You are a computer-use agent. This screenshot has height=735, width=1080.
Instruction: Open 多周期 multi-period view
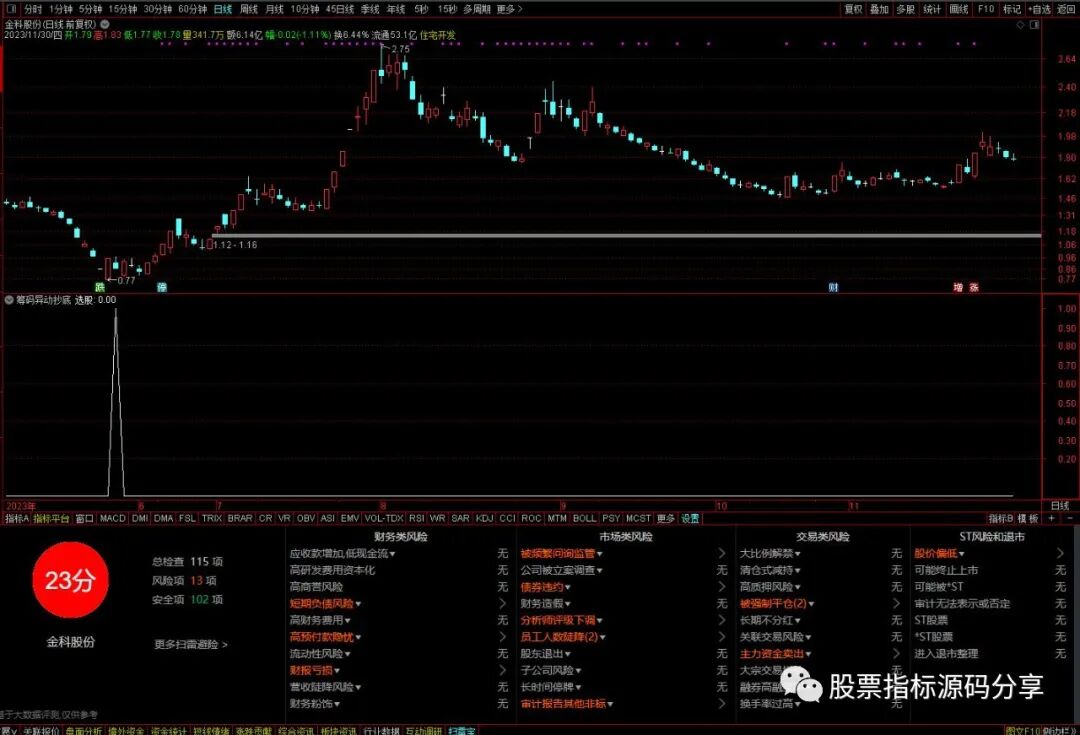coord(477,9)
